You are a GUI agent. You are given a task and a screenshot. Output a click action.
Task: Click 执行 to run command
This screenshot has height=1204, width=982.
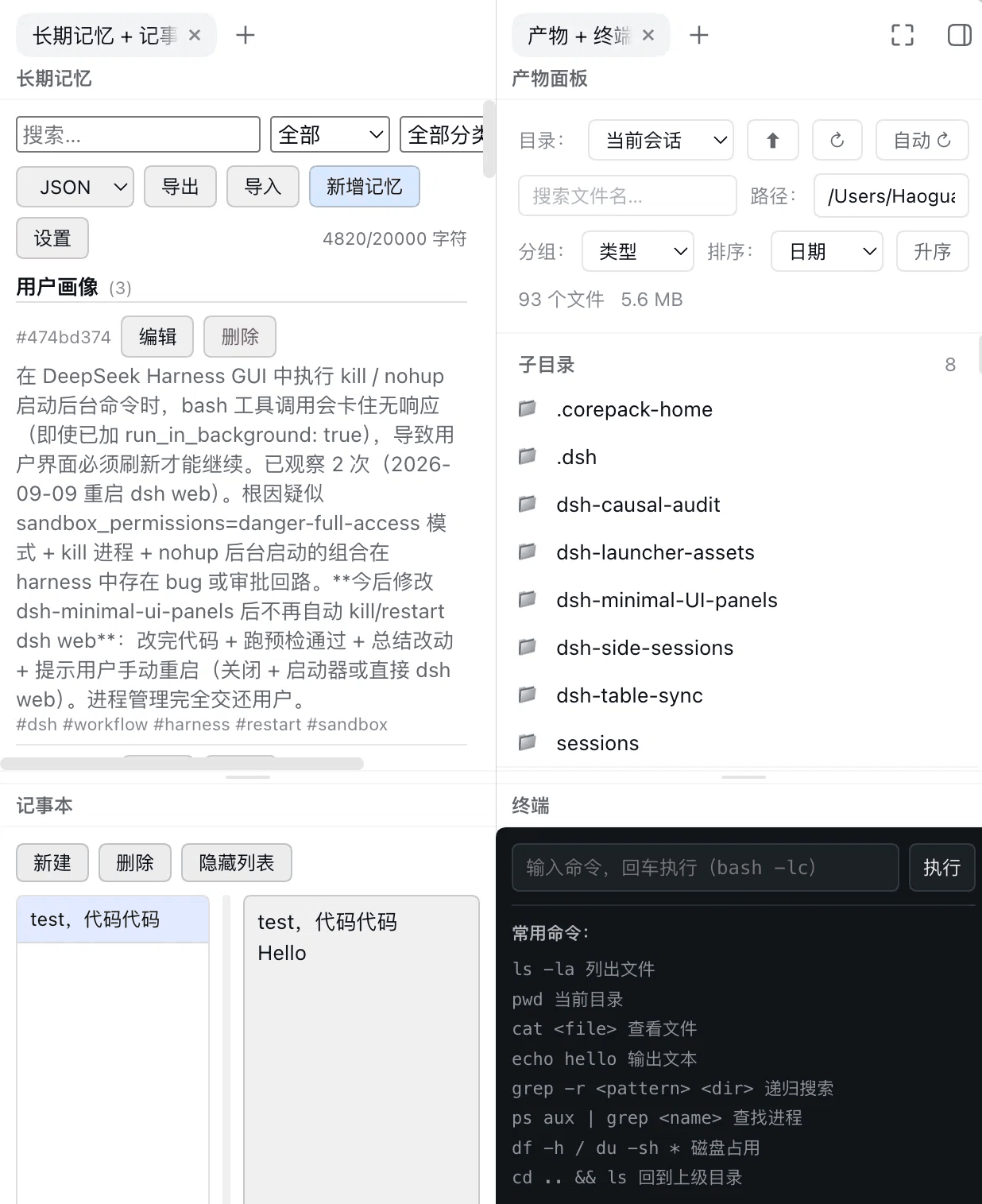(942, 867)
